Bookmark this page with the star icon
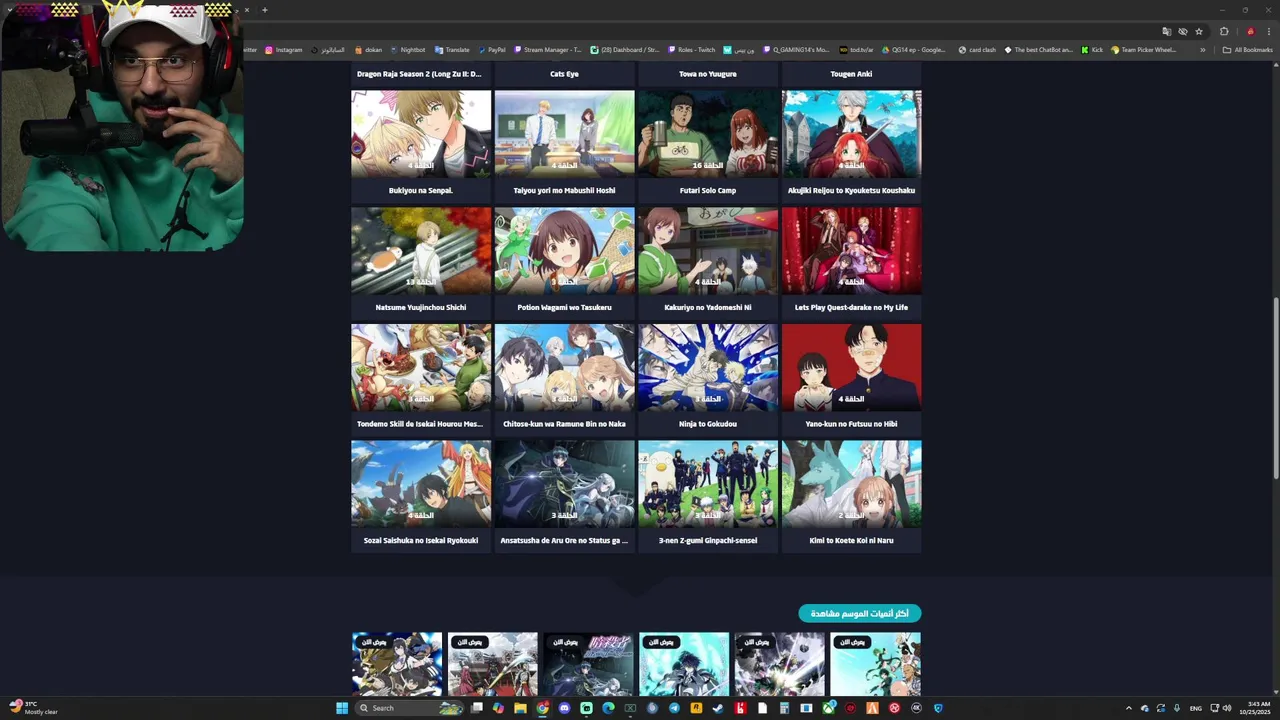 [1199, 31]
